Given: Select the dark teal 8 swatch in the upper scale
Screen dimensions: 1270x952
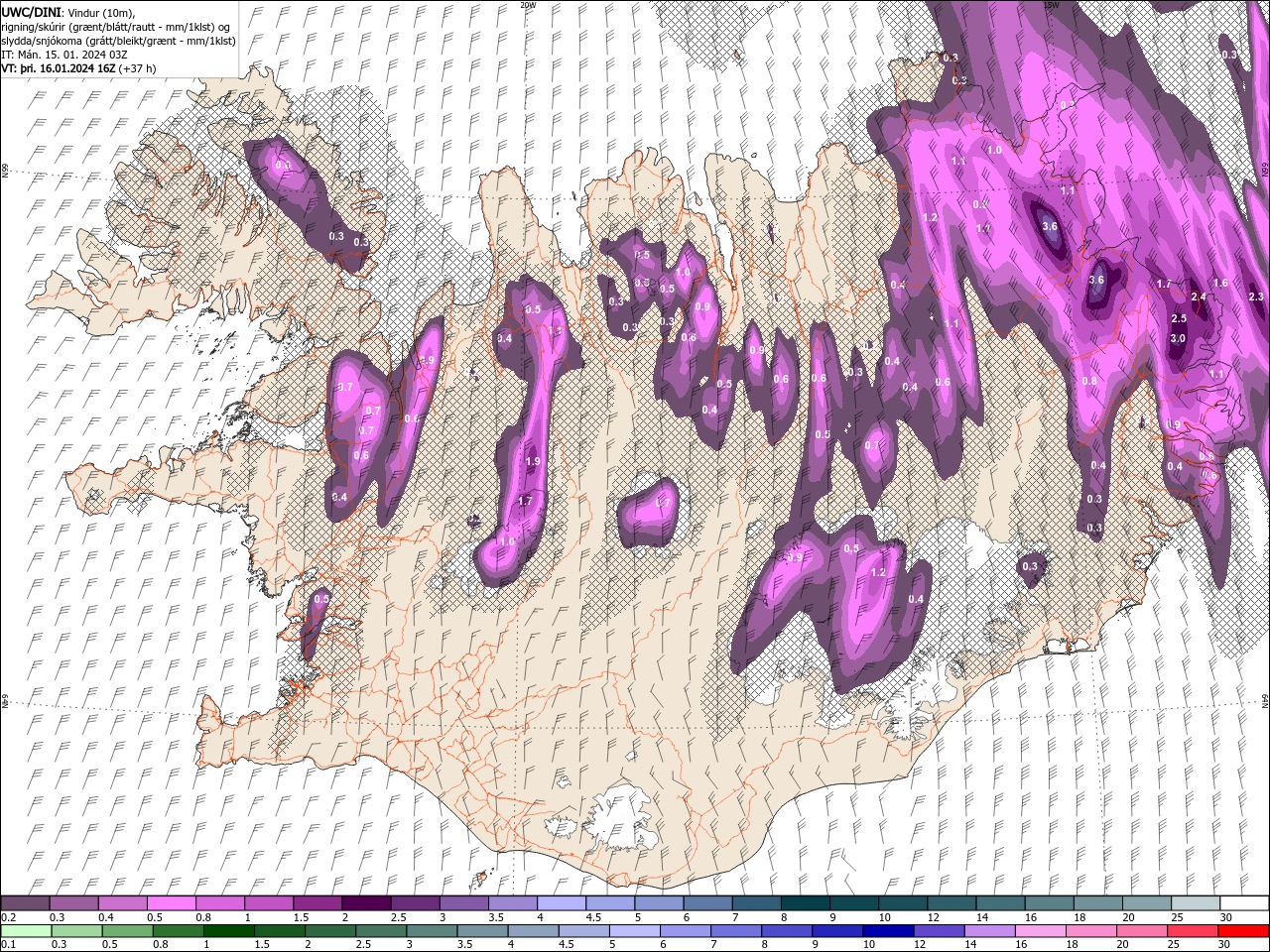Looking at the screenshot, I should tap(805, 903).
